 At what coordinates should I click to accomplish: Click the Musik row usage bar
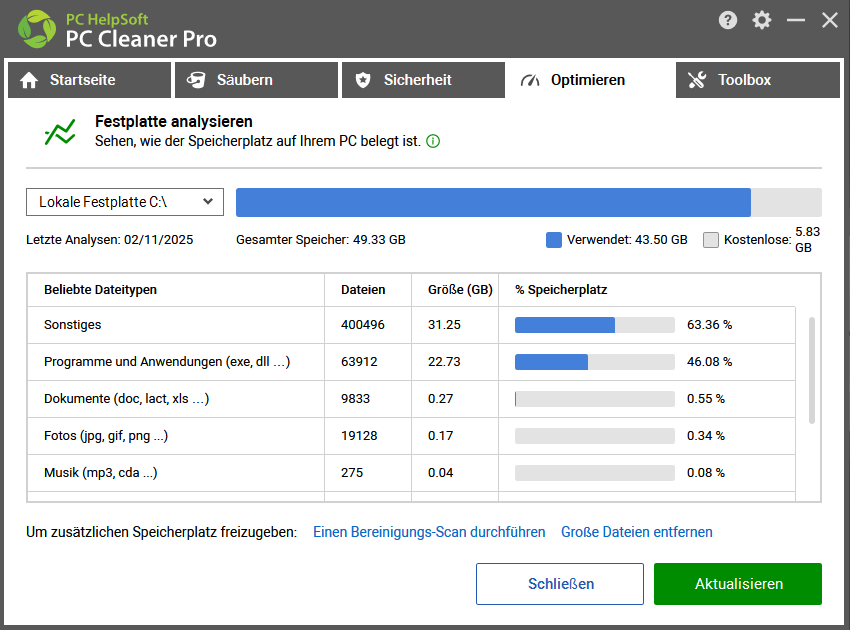click(x=595, y=473)
